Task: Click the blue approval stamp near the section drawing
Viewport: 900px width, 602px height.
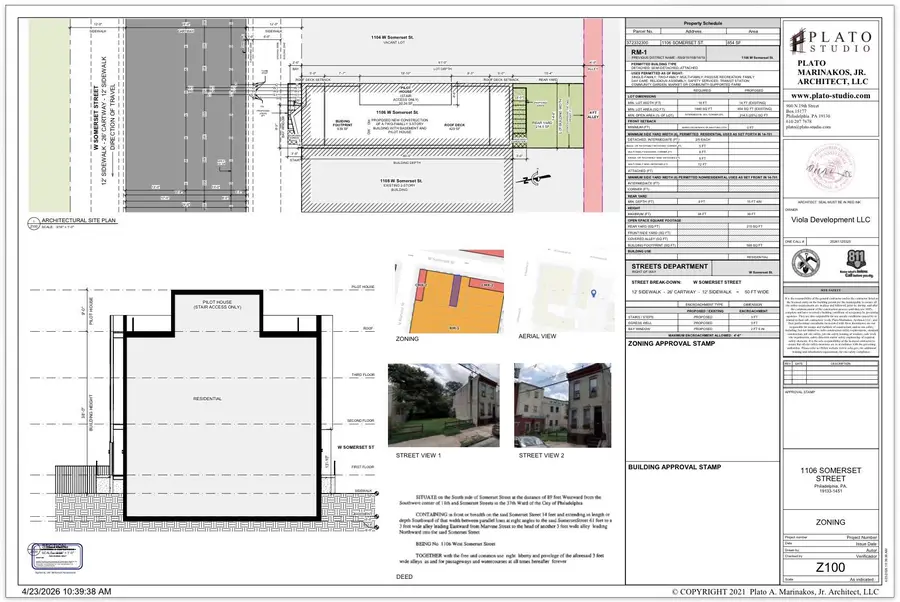Action: tap(57, 557)
